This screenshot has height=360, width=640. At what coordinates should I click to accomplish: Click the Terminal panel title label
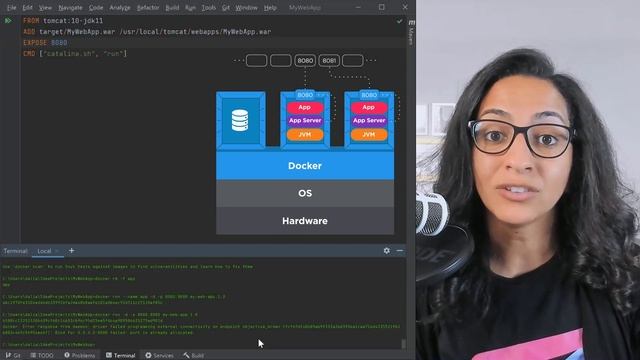pyautogui.click(x=15, y=251)
